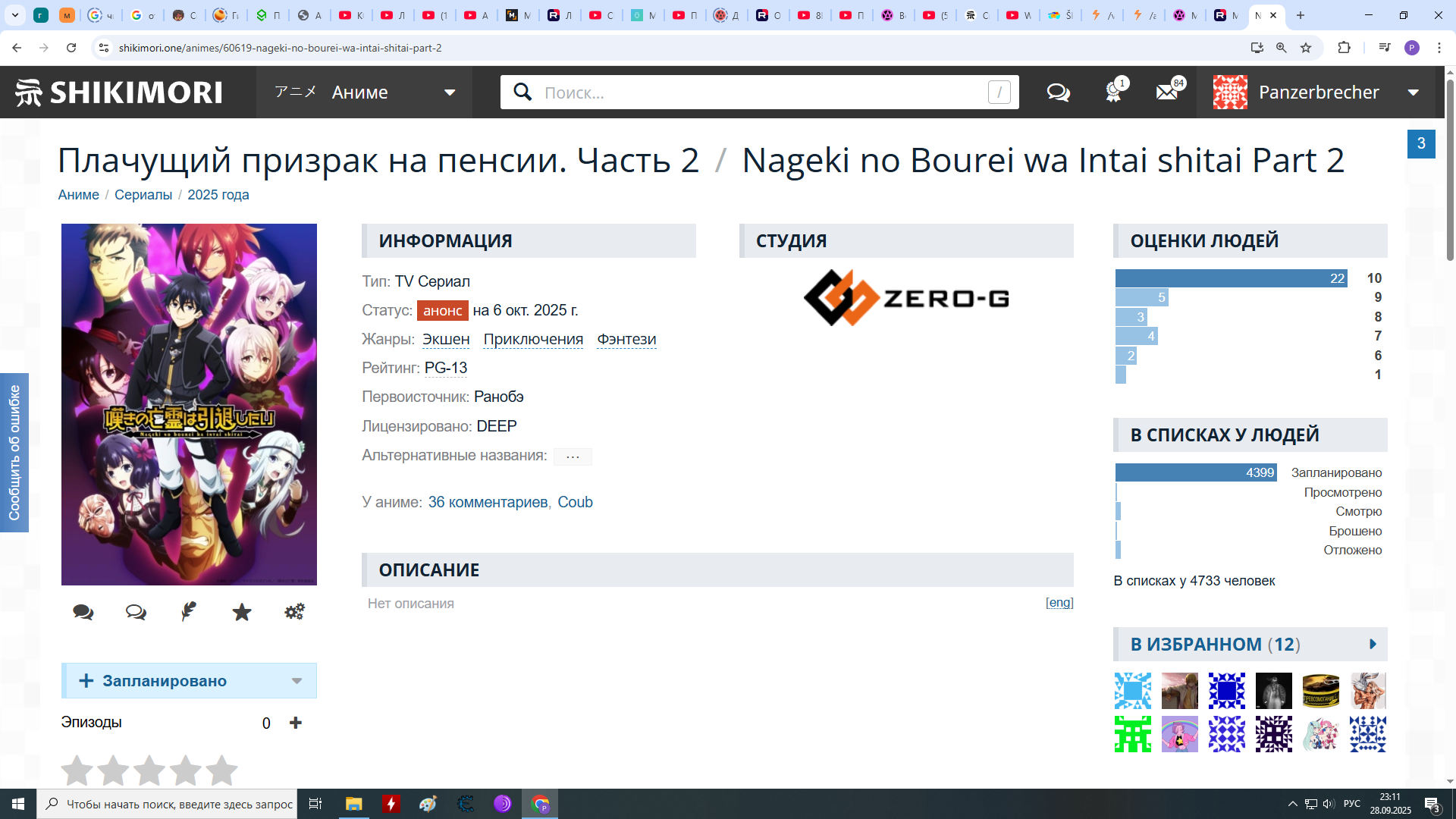Open the 36 комментариев link
1456x819 pixels.
click(x=488, y=502)
